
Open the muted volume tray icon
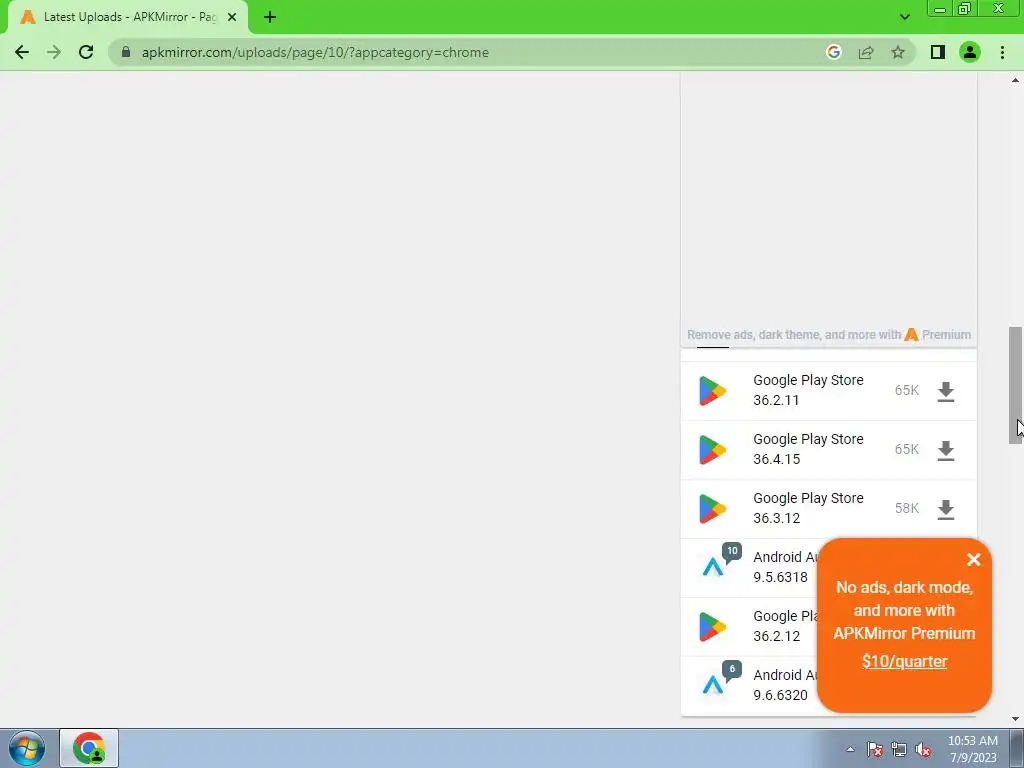click(x=923, y=749)
